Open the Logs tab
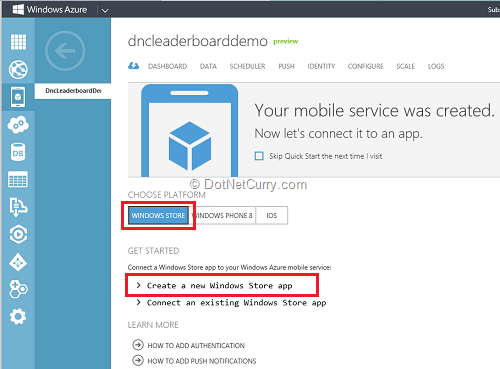This screenshot has height=369, width=500. pyautogui.click(x=436, y=66)
